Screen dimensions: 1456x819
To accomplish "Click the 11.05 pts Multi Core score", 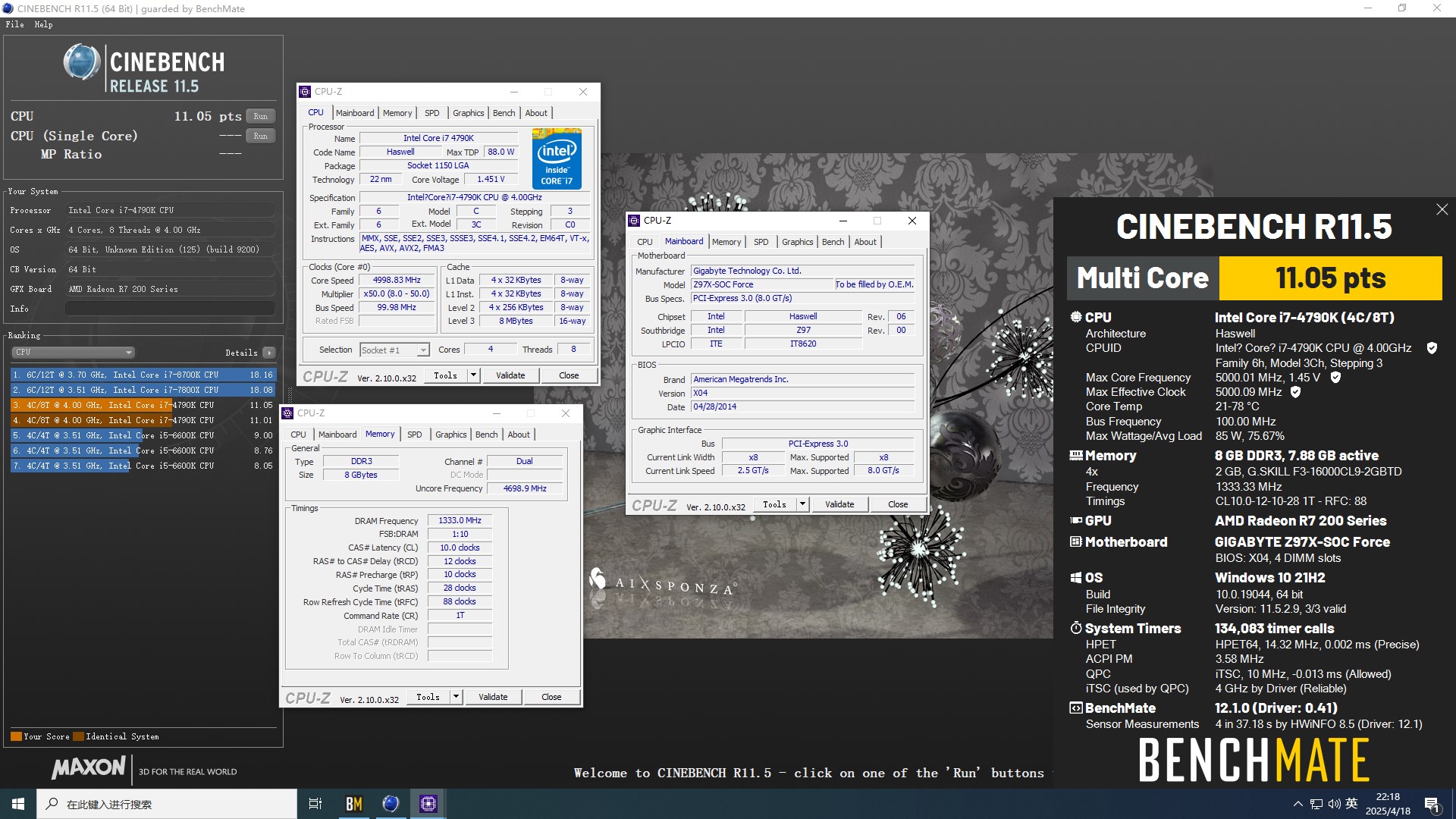I will point(1330,278).
